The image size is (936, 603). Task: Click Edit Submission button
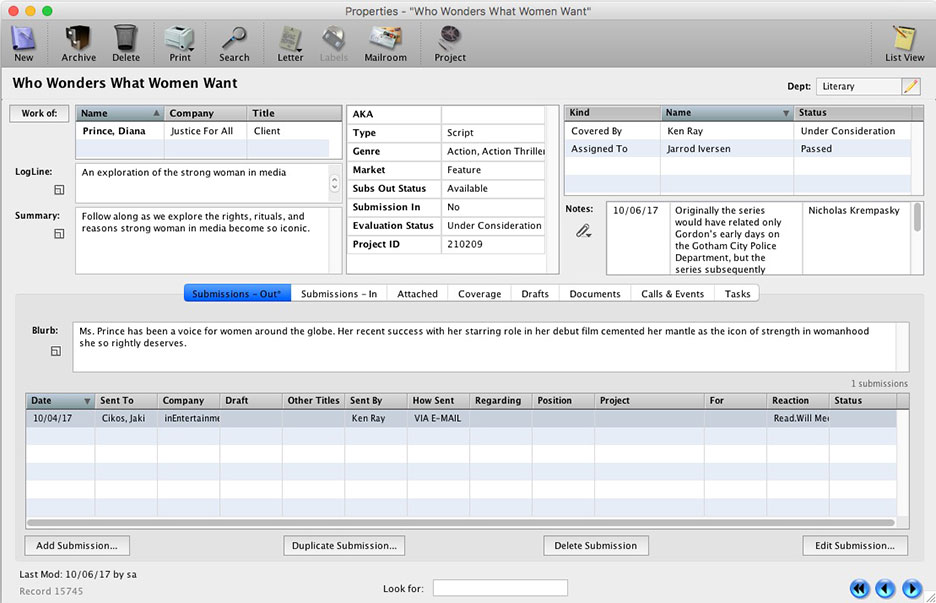pyautogui.click(x=855, y=546)
